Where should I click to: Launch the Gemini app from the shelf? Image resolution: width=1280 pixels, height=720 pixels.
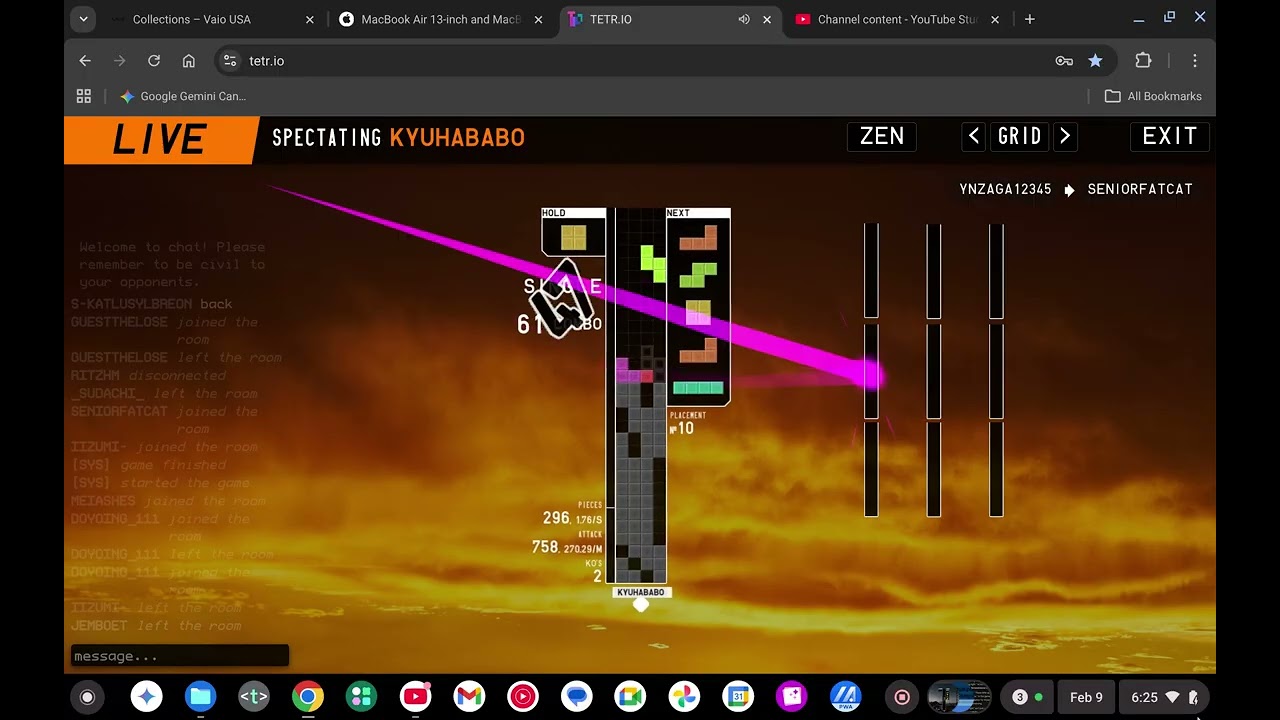146,697
